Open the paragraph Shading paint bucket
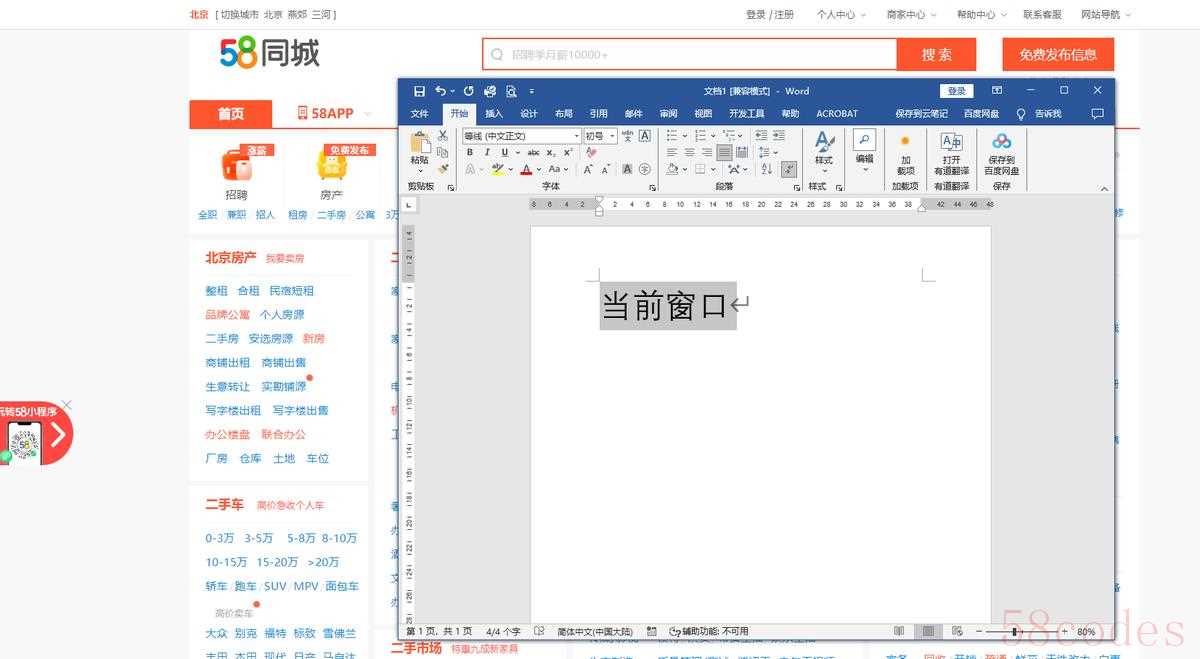 672,169
